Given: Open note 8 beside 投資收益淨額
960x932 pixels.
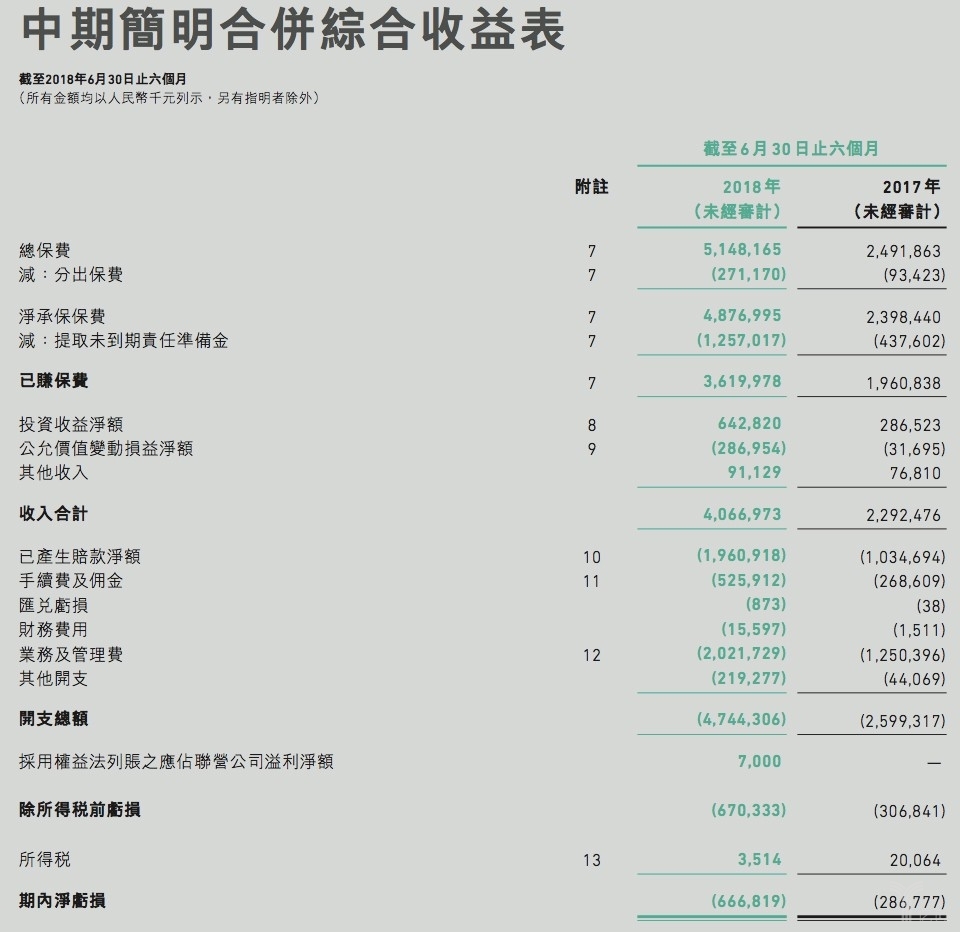Looking at the screenshot, I should tap(592, 423).
